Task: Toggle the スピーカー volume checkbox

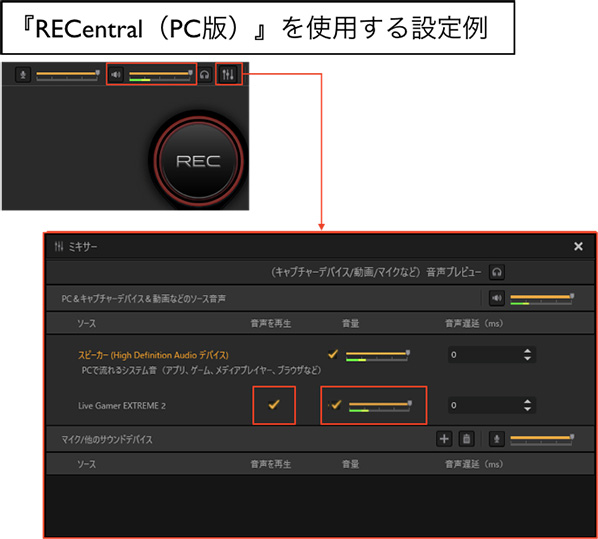Action: 333,354
